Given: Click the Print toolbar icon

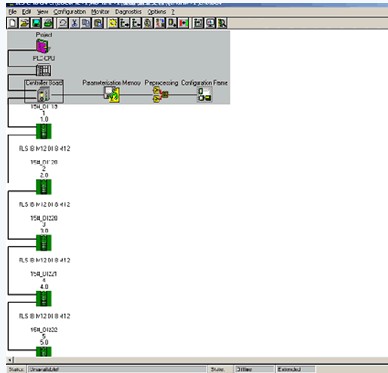Looking at the screenshot, I should 48,23.
